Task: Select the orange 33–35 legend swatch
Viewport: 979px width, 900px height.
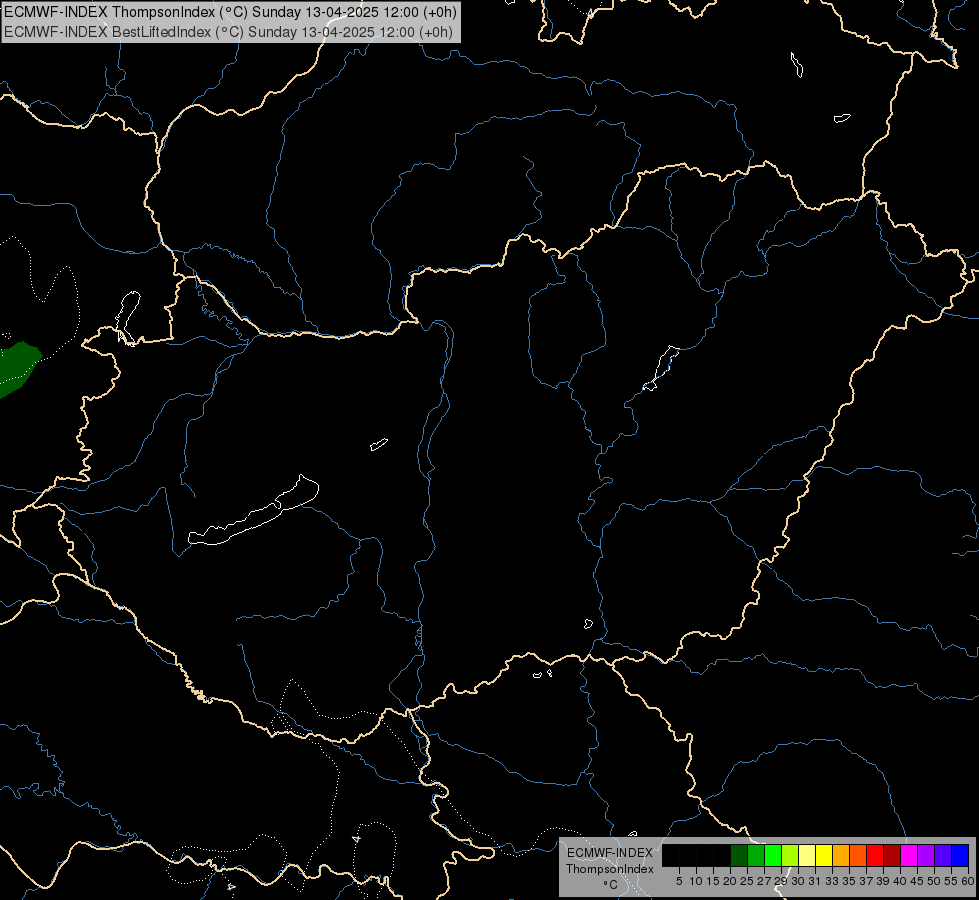Action: coord(841,855)
